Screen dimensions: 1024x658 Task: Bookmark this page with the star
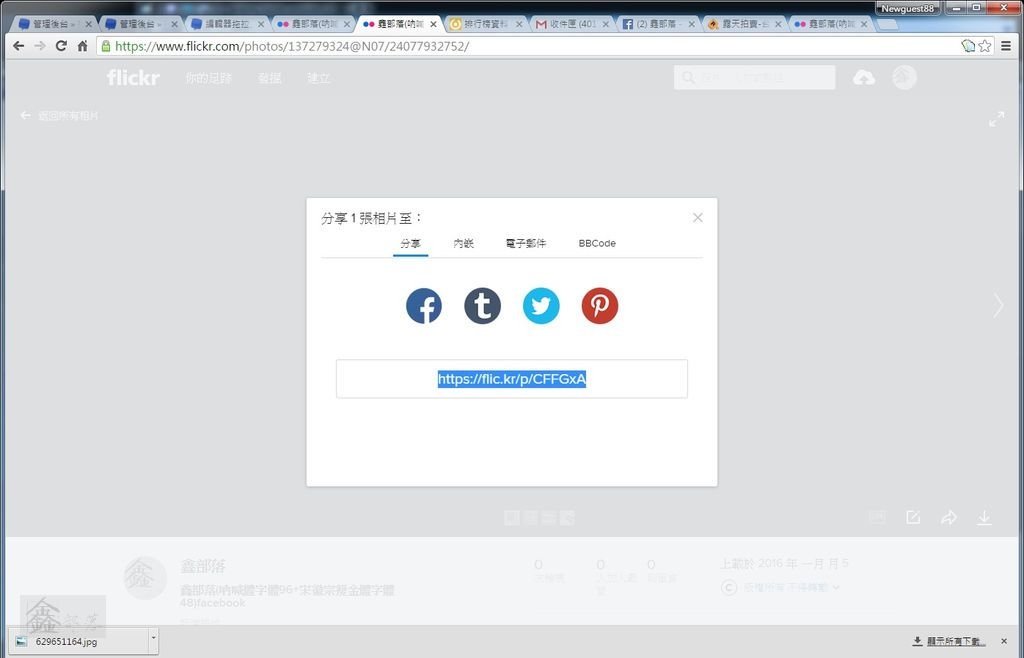point(985,46)
